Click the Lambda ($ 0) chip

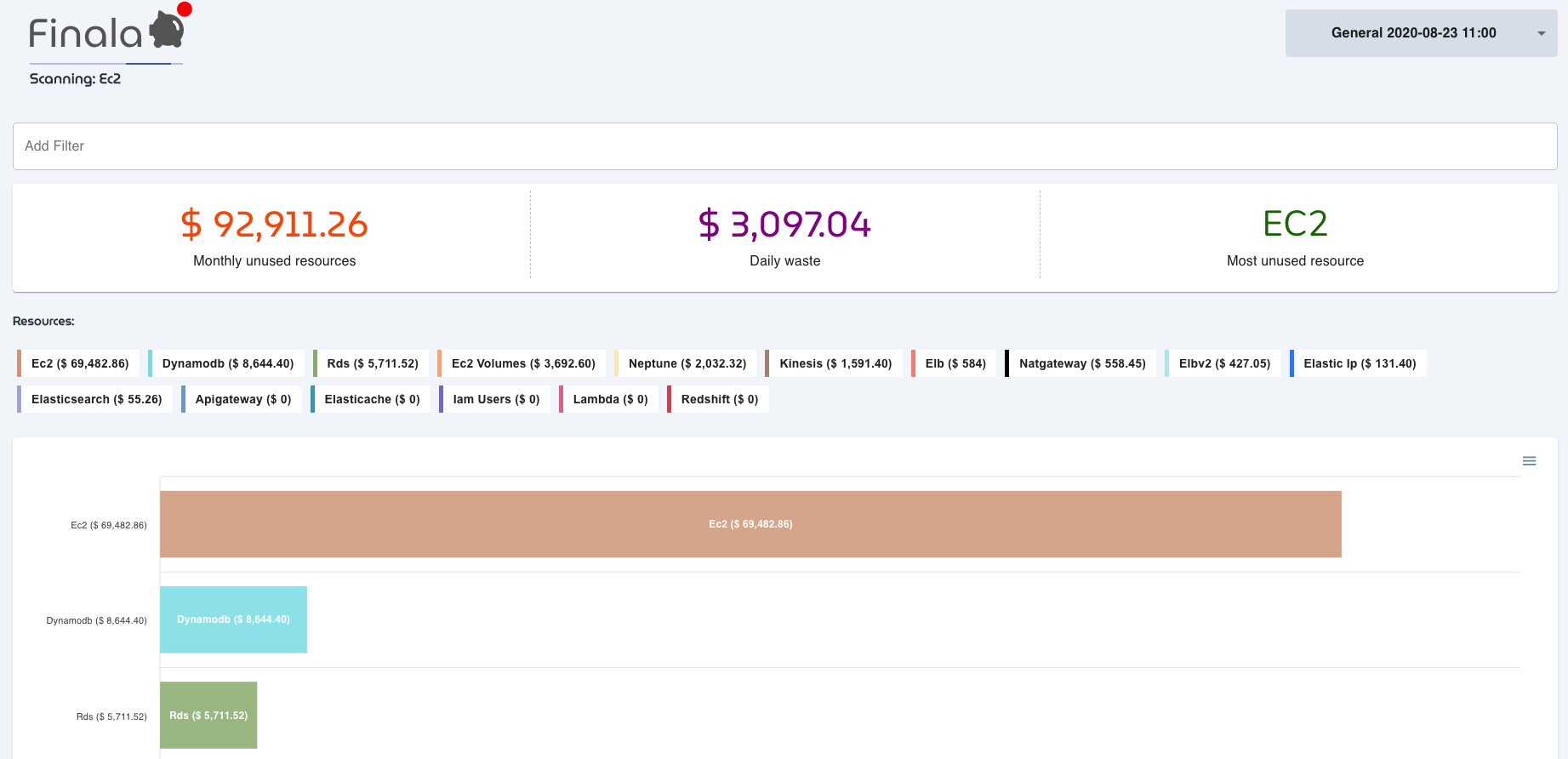(x=609, y=399)
